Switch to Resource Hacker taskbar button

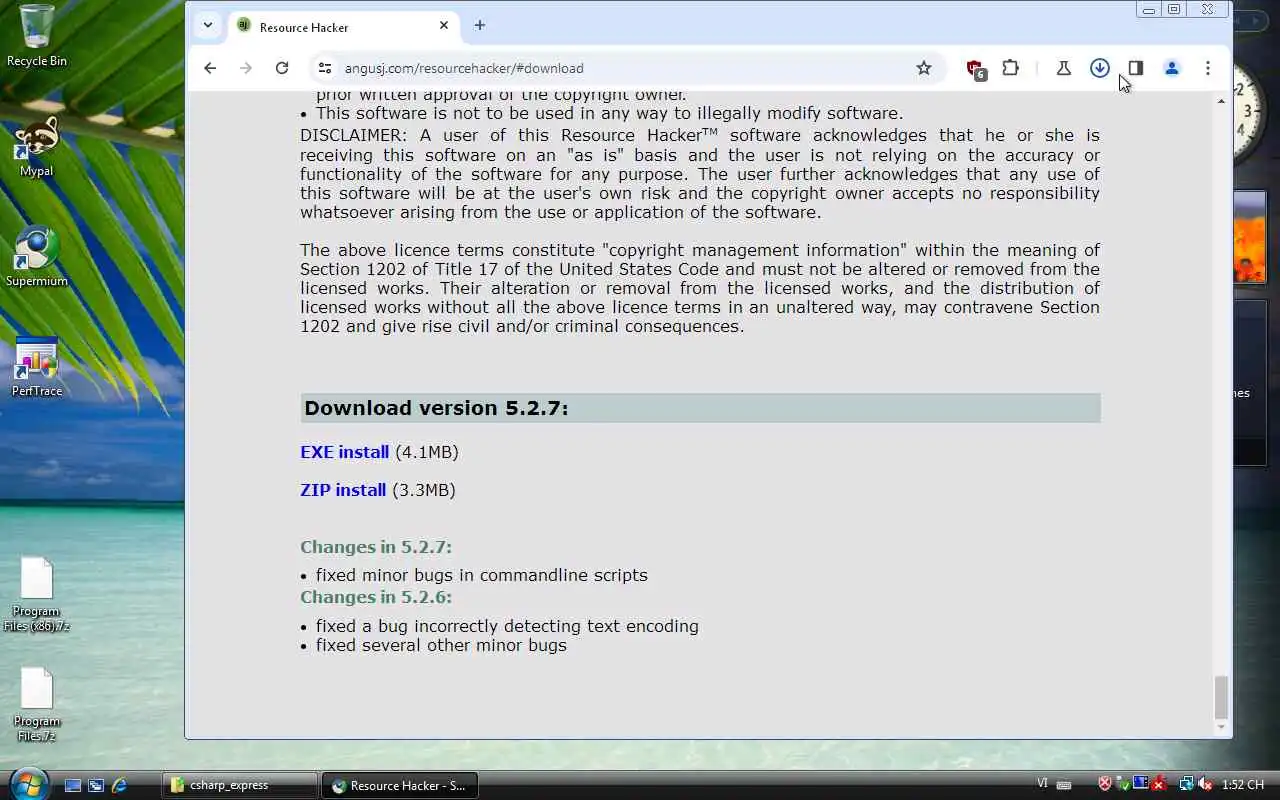pyautogui.click(x=400, y=785)
